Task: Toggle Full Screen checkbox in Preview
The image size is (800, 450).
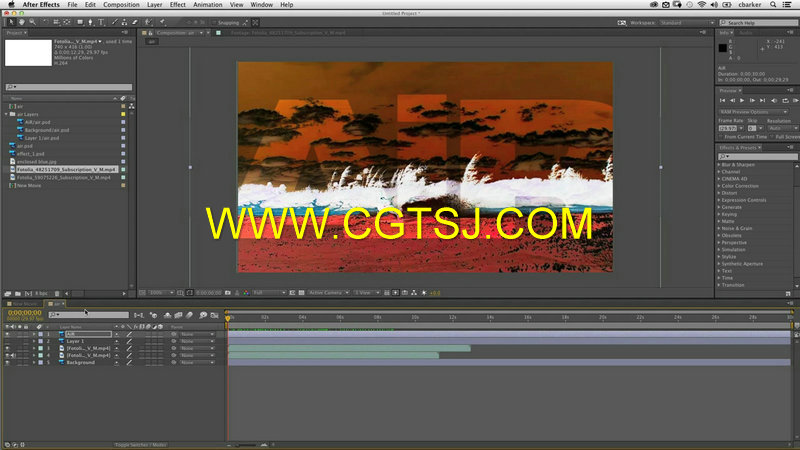Action: pyautogui.click(x=772, y=137)
